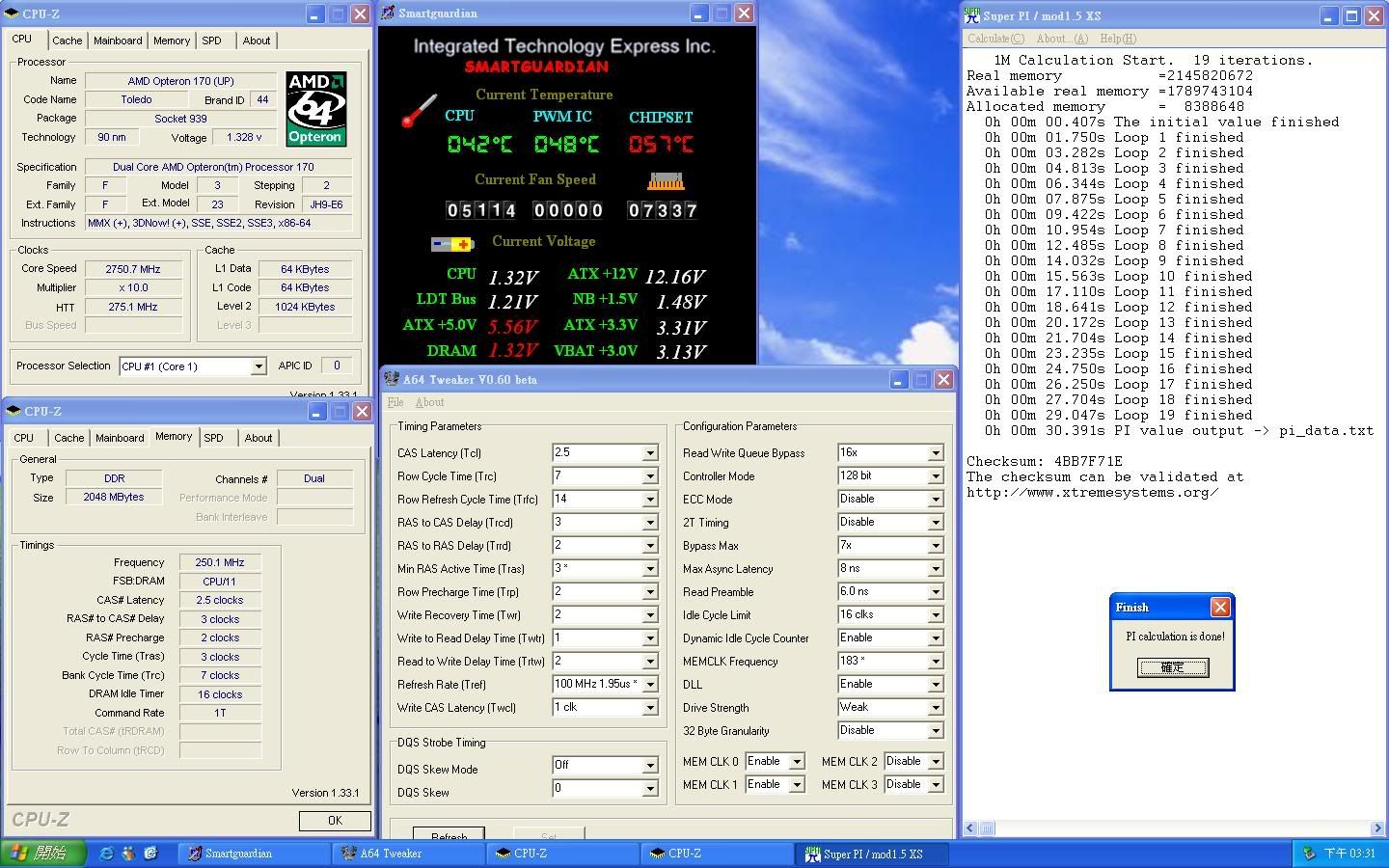Expand the Read Preamble dropdown
The height and width of the screenshot is (868, 1389).
[x=935, y=592]
